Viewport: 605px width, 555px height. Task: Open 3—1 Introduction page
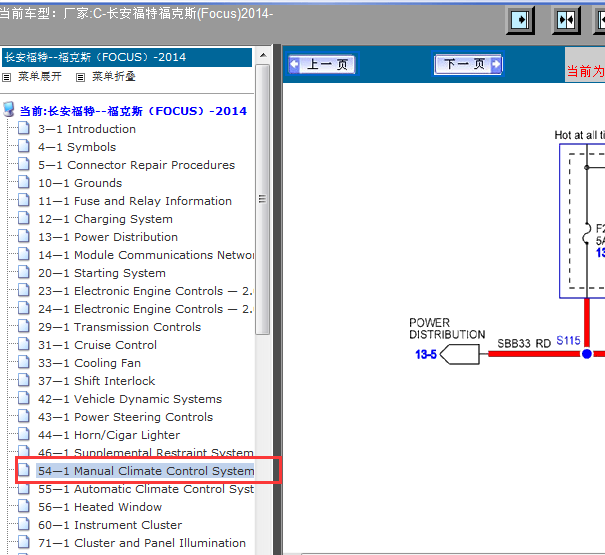[87, 129]
